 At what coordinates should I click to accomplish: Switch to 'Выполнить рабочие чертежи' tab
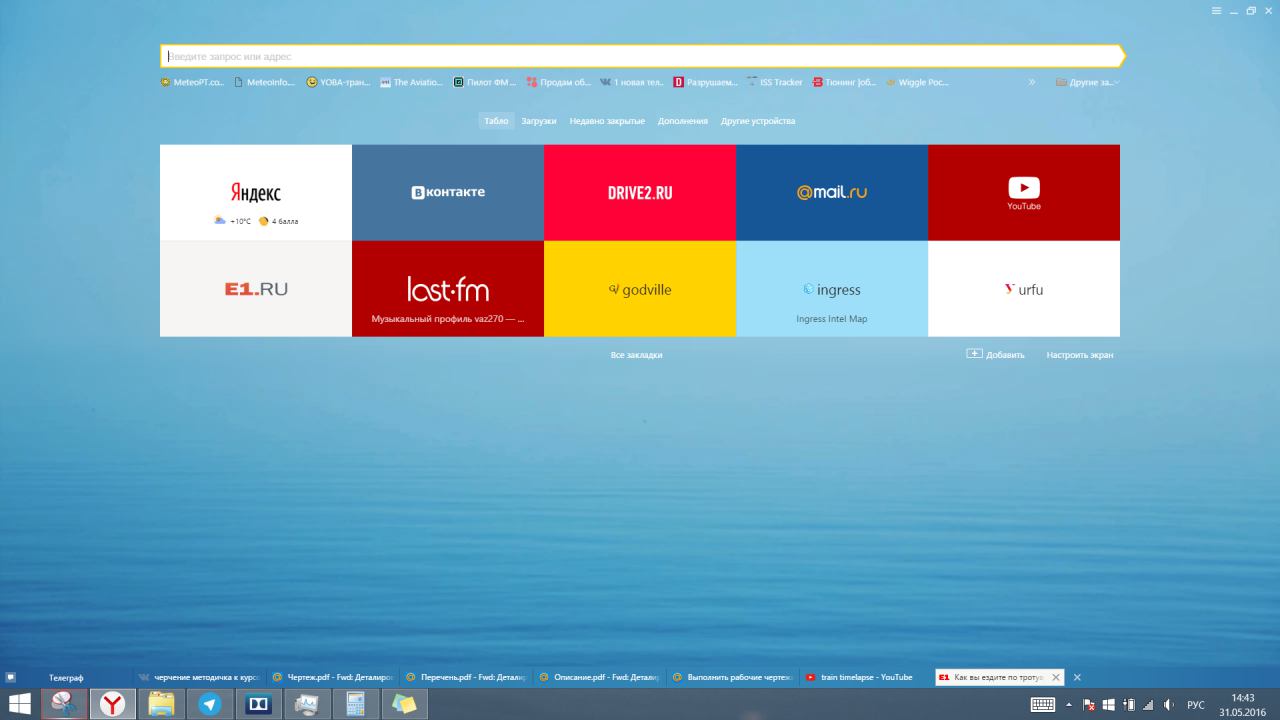pyautogui.click(x=734, y=677)
